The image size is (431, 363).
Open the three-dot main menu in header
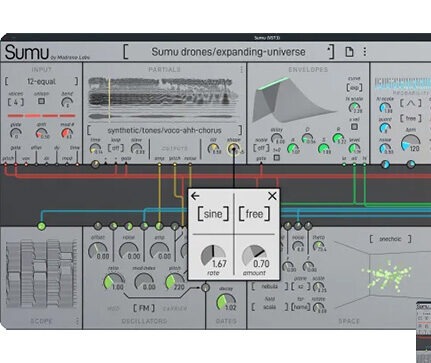point(365,52)
